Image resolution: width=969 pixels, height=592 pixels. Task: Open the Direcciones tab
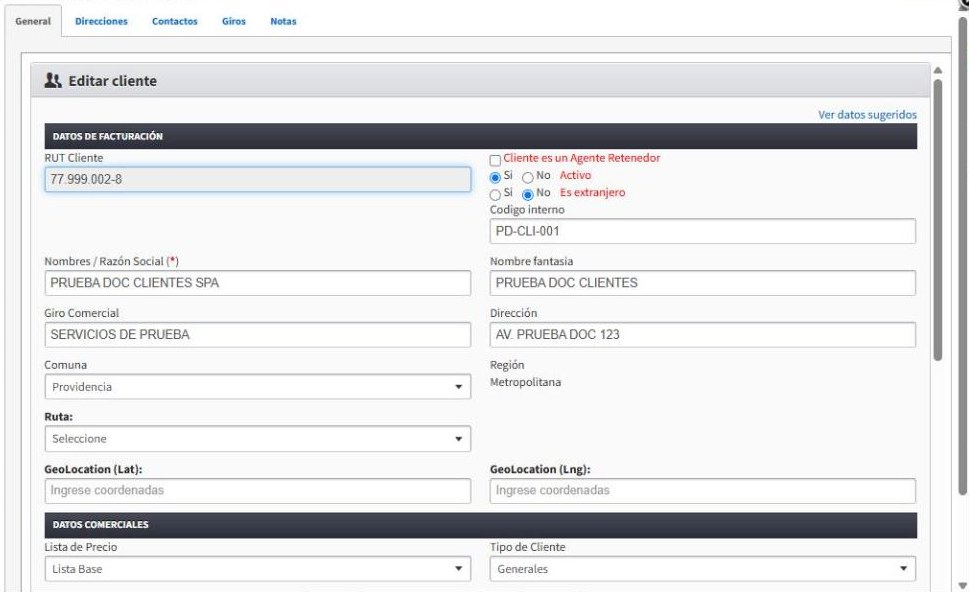click(x=101, y=21)
